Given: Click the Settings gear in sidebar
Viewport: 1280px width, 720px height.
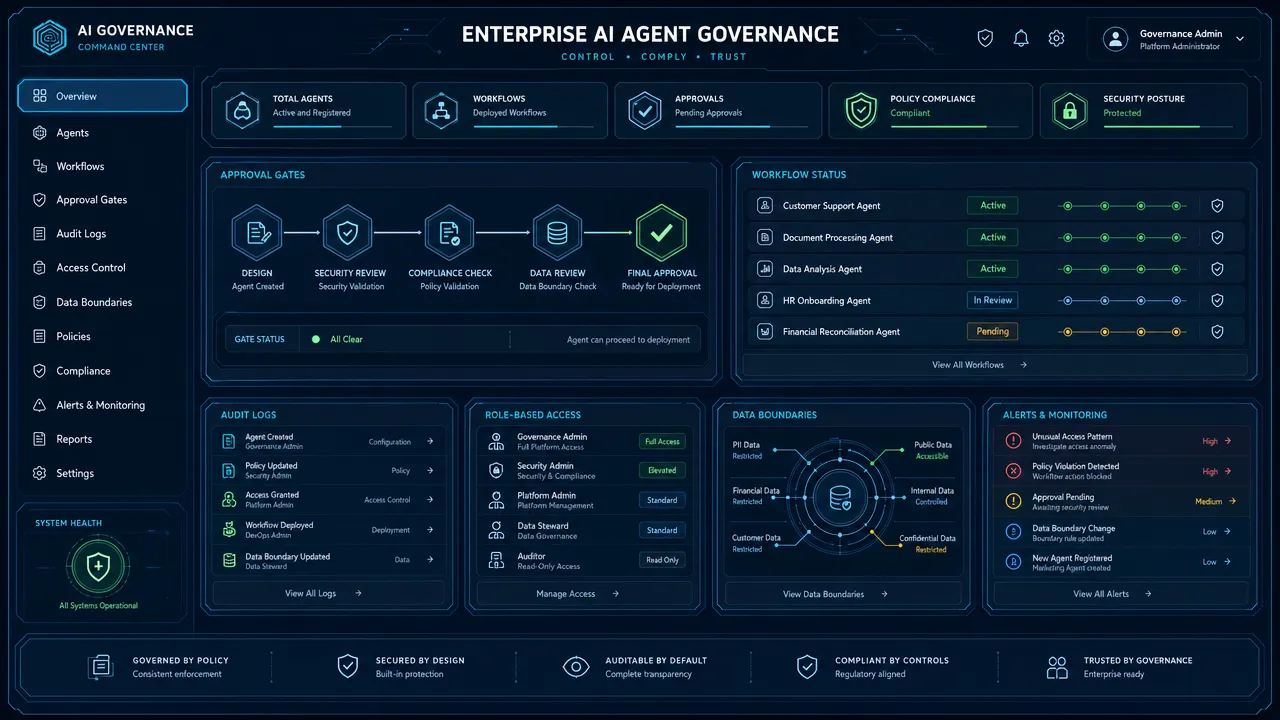Looking at the screenshot, I should pyautogui.click(x=40, y=473).
